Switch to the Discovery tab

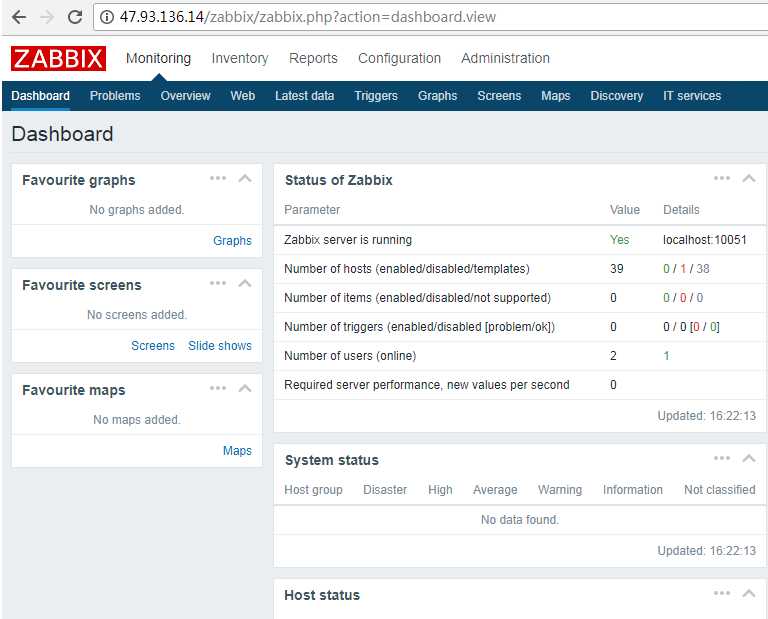click(x=617, y=96)
